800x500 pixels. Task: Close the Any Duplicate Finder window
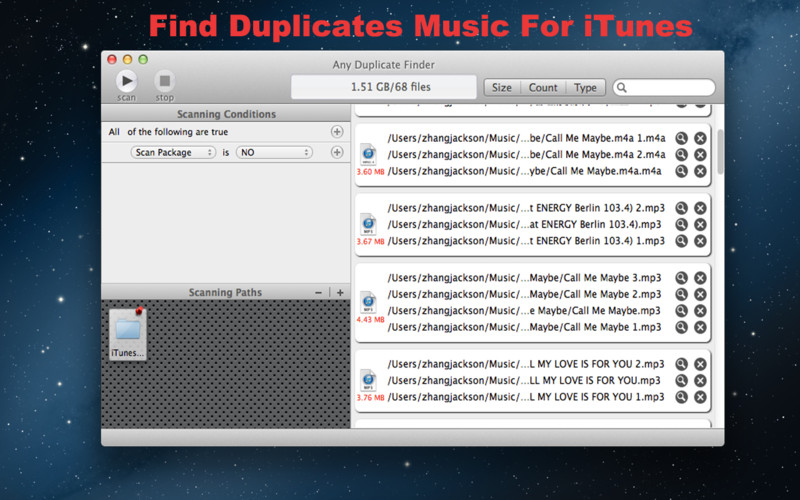coord(112,60)
